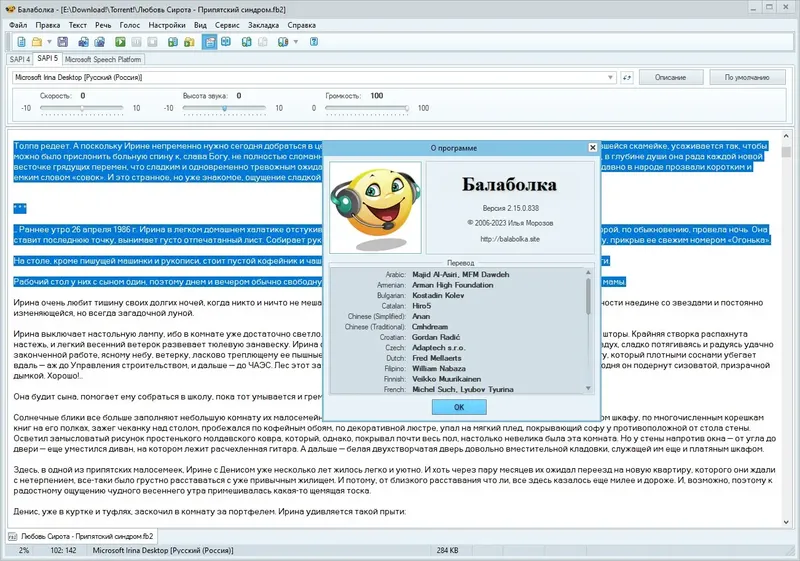Click paragraph starting Денис, уже в куртке

pos(210,512)
